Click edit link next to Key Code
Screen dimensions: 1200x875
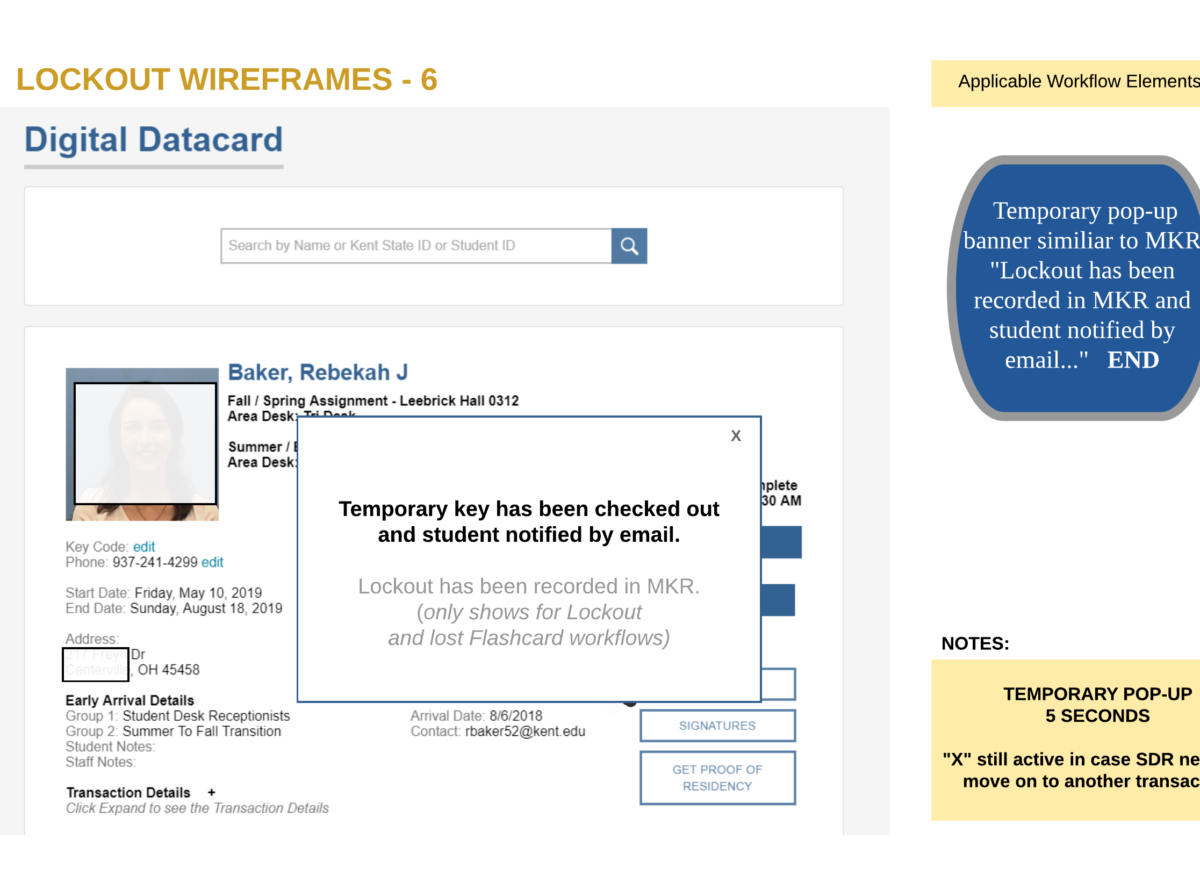coord(144,547)
